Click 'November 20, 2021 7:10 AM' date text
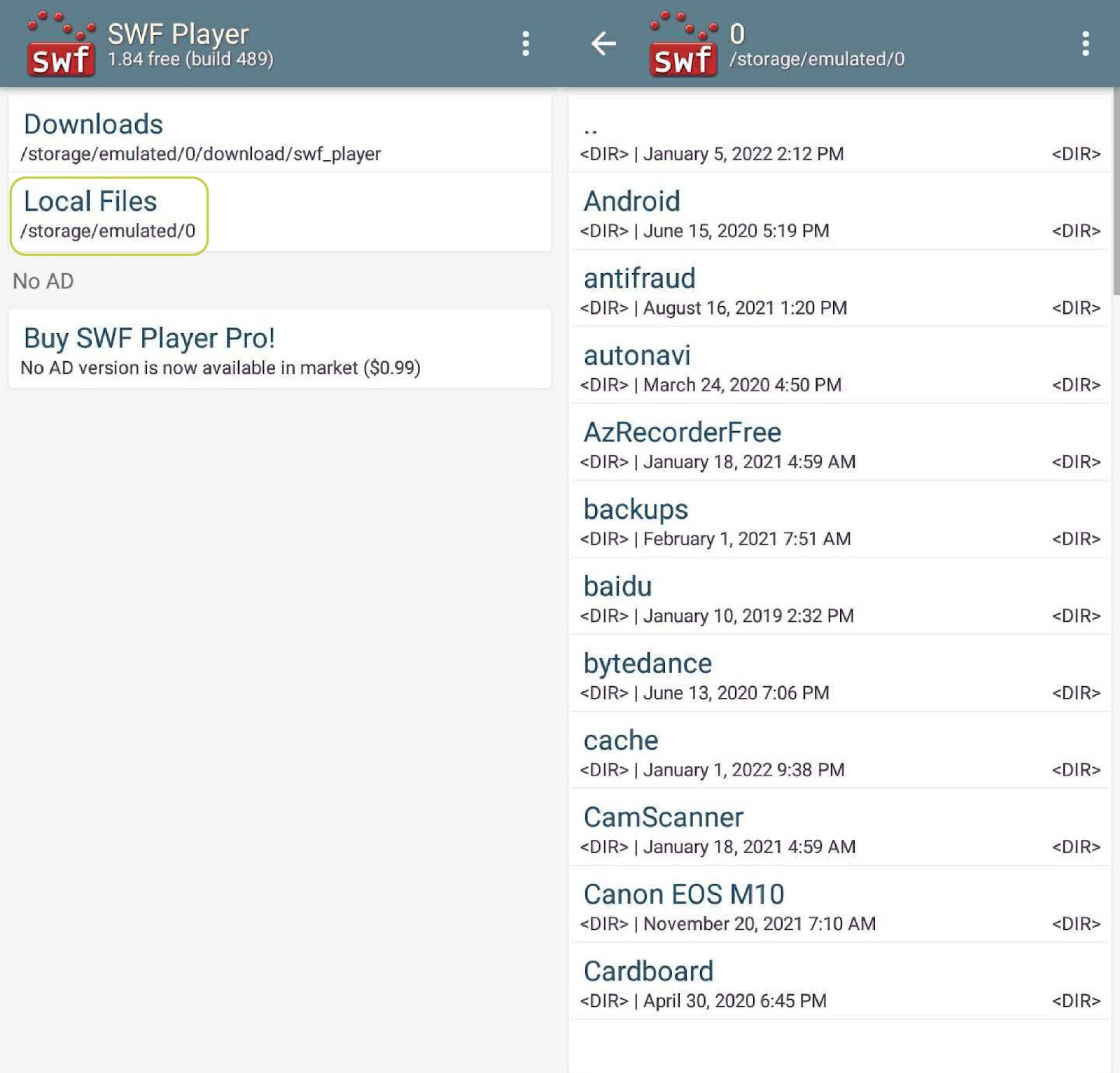Image resolution: width=1120 pixels, height=1073 pixels. (759, 924)
